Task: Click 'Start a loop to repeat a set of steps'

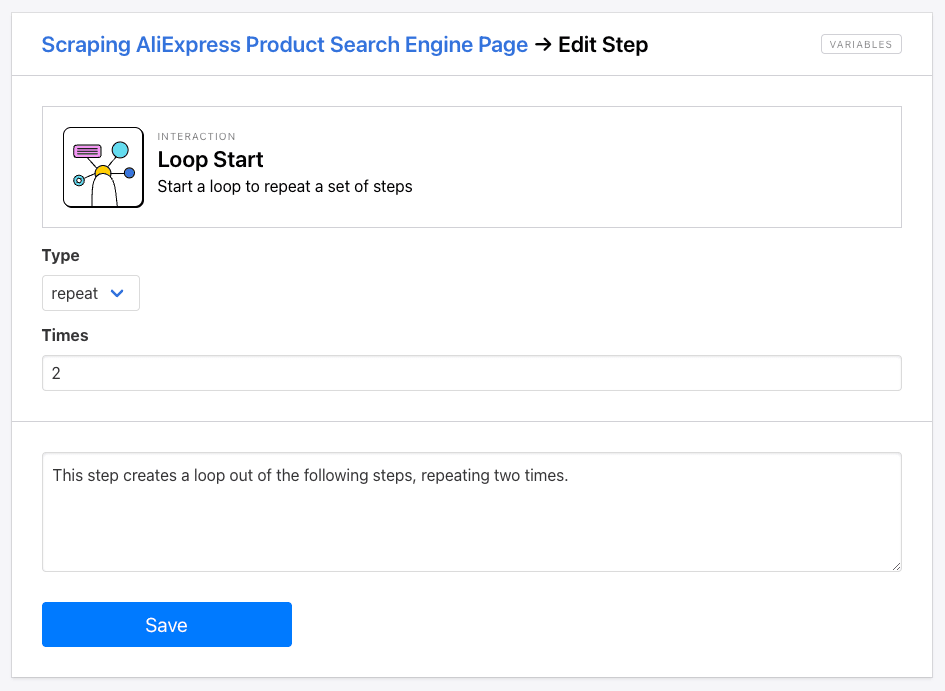Action: coord(284,187)
